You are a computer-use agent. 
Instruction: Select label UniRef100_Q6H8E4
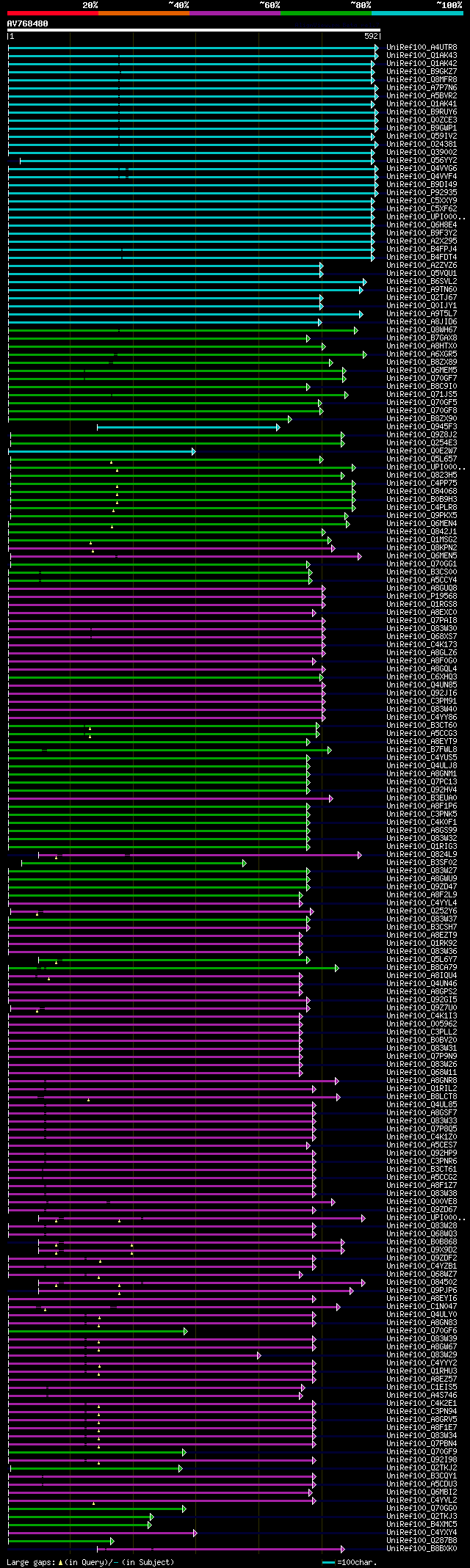point(422,225)
